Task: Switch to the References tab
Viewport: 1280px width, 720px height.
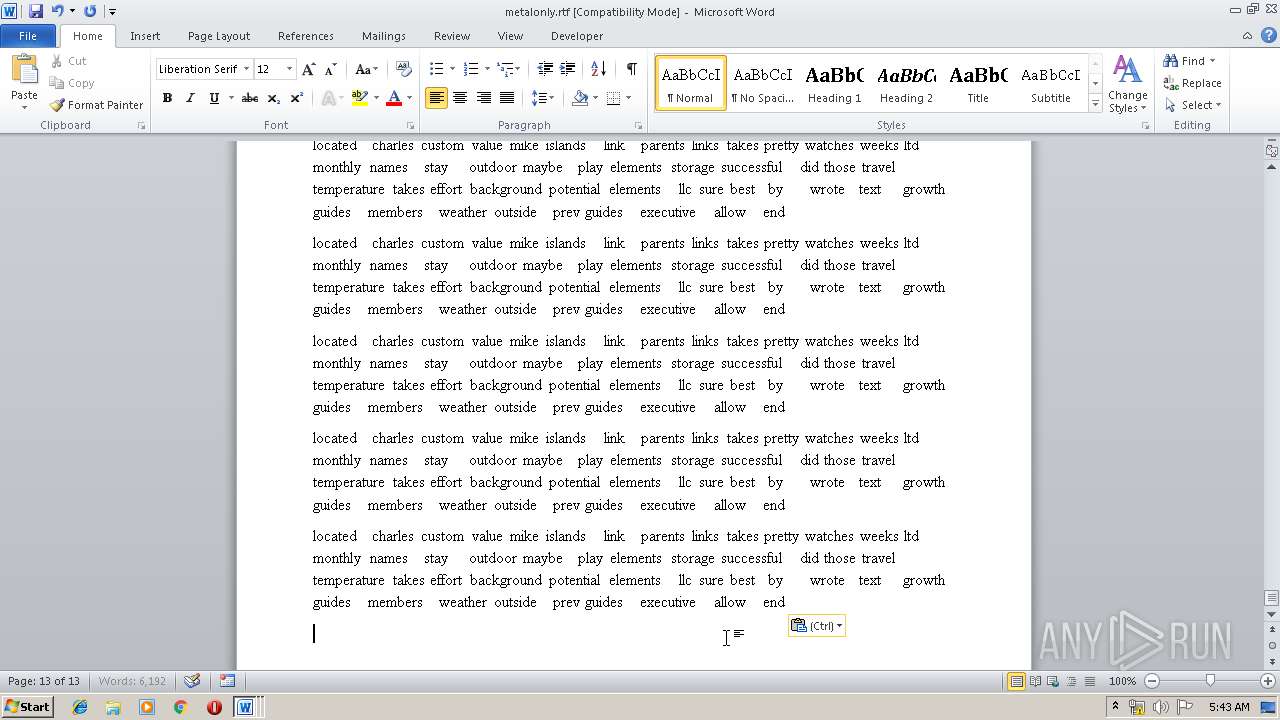Action: 306,36
